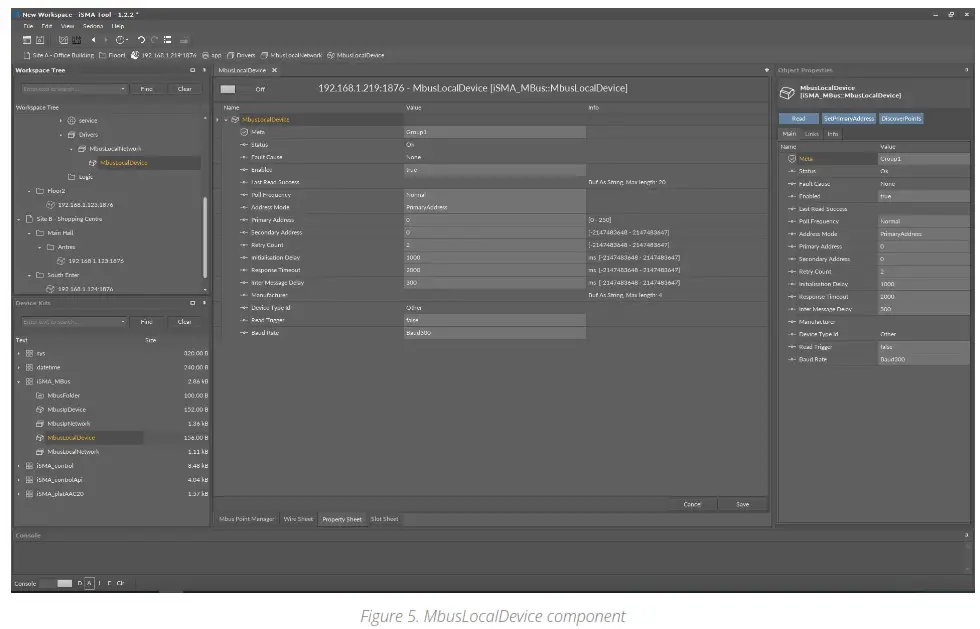Maximize the Workspace Tree panel icon
Screen dimensions: 980x629
click(x=192, y=70)
